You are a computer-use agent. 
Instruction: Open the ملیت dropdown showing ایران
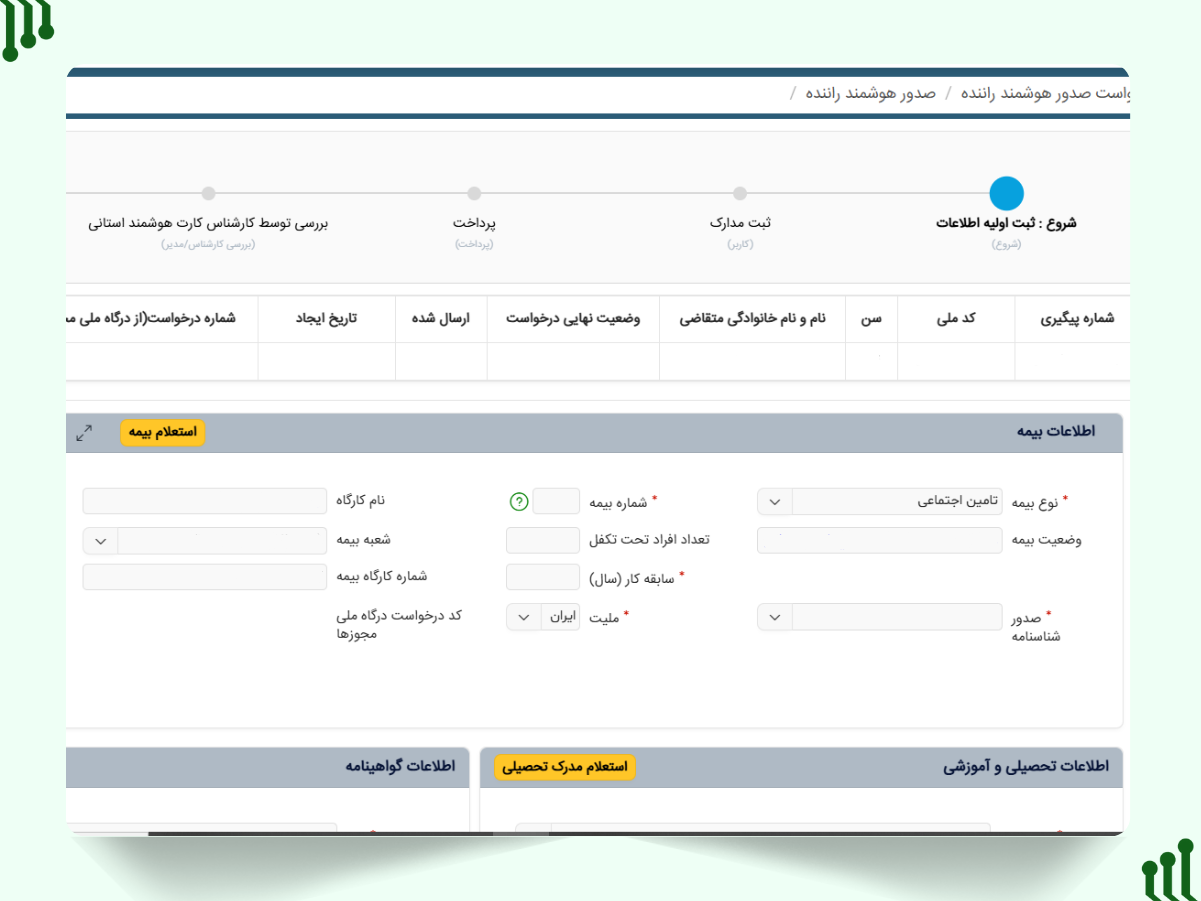524,618
